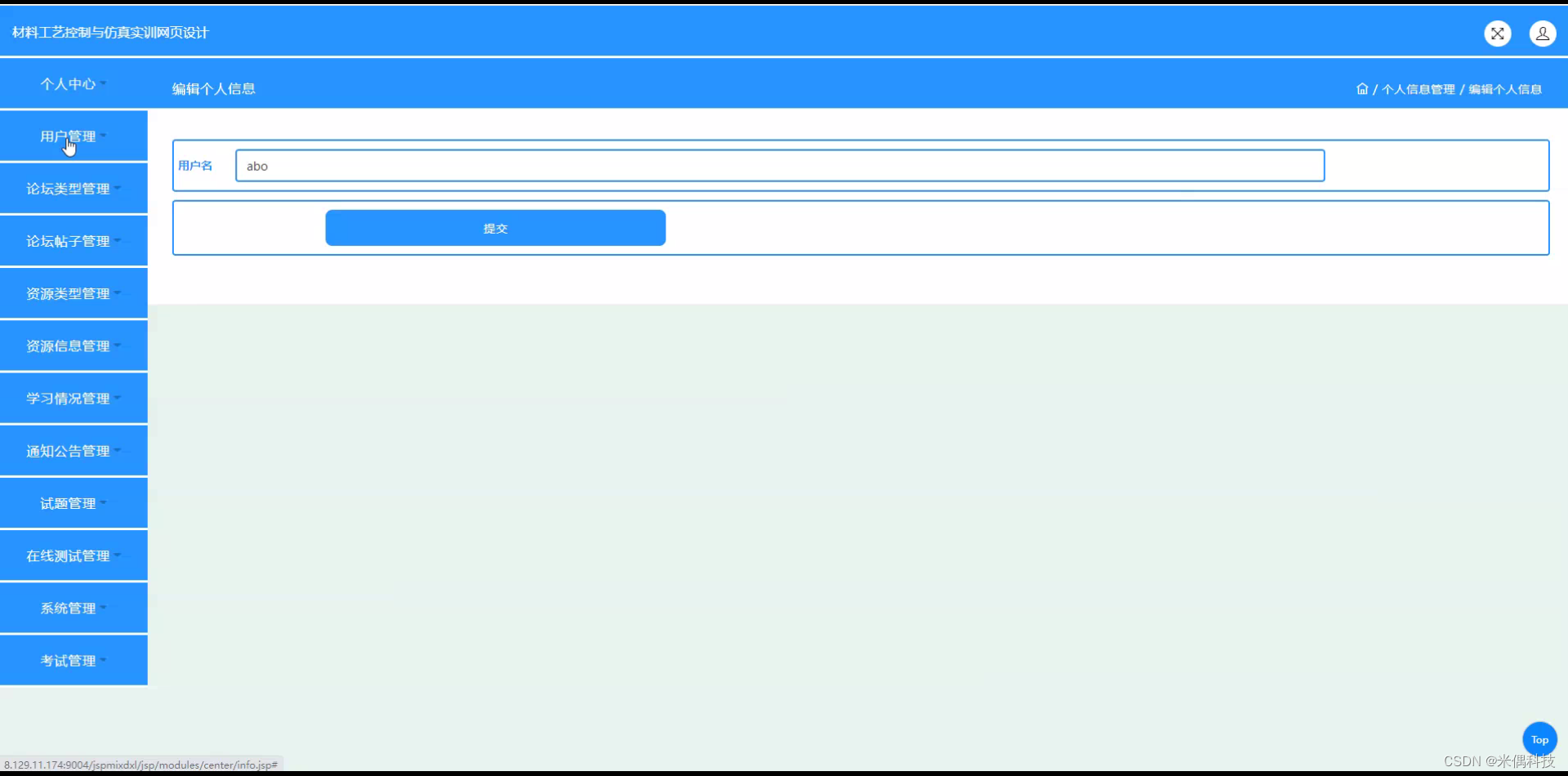
Task: Click the home icon in breadcrumb
Action: click(1362, 89)
